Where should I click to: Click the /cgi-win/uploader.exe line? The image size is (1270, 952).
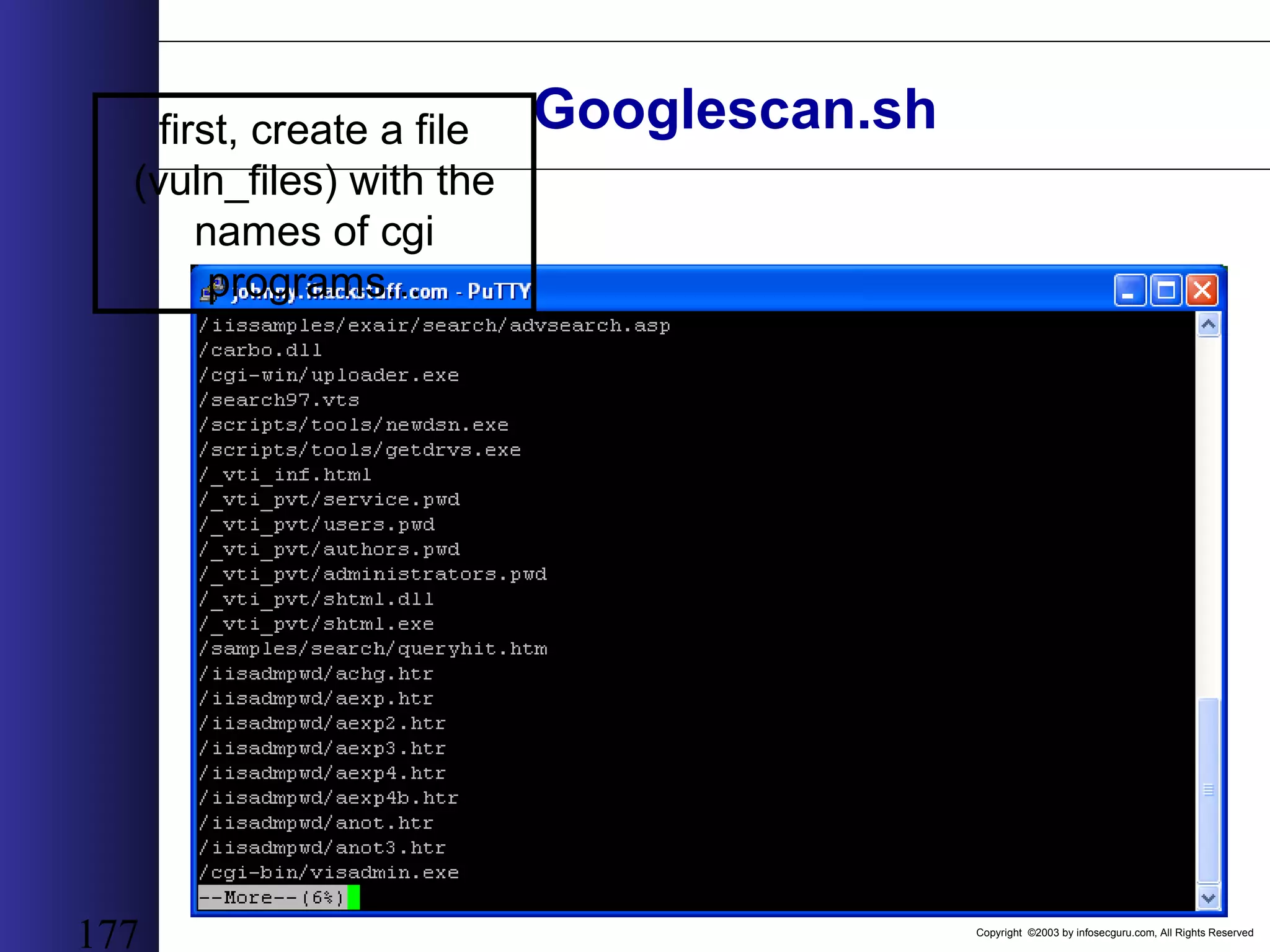click(x=329, y=376)
